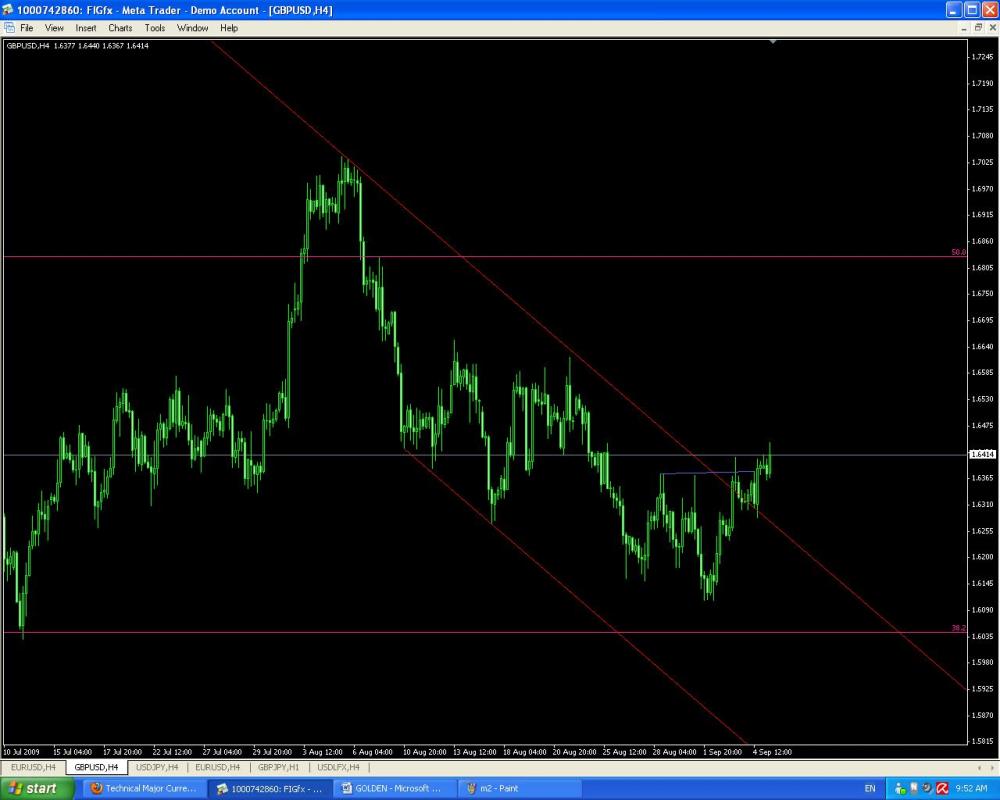
Task: Click the MetaTrader title bar application icon
Action: (x=8, y=10)
